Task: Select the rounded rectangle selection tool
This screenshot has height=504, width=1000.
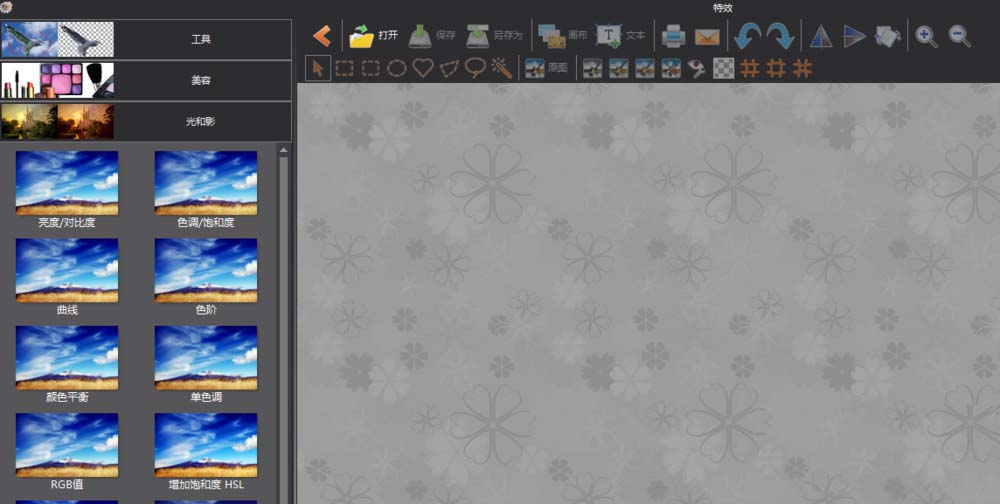Action: click(371, 68)
